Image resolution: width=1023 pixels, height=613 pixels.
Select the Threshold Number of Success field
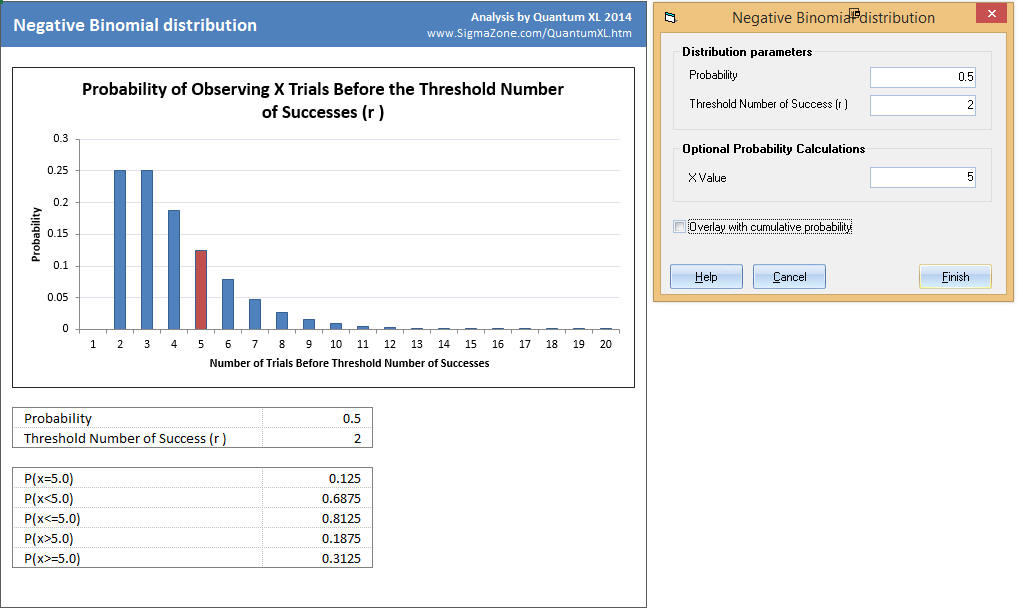click(922, 105)
